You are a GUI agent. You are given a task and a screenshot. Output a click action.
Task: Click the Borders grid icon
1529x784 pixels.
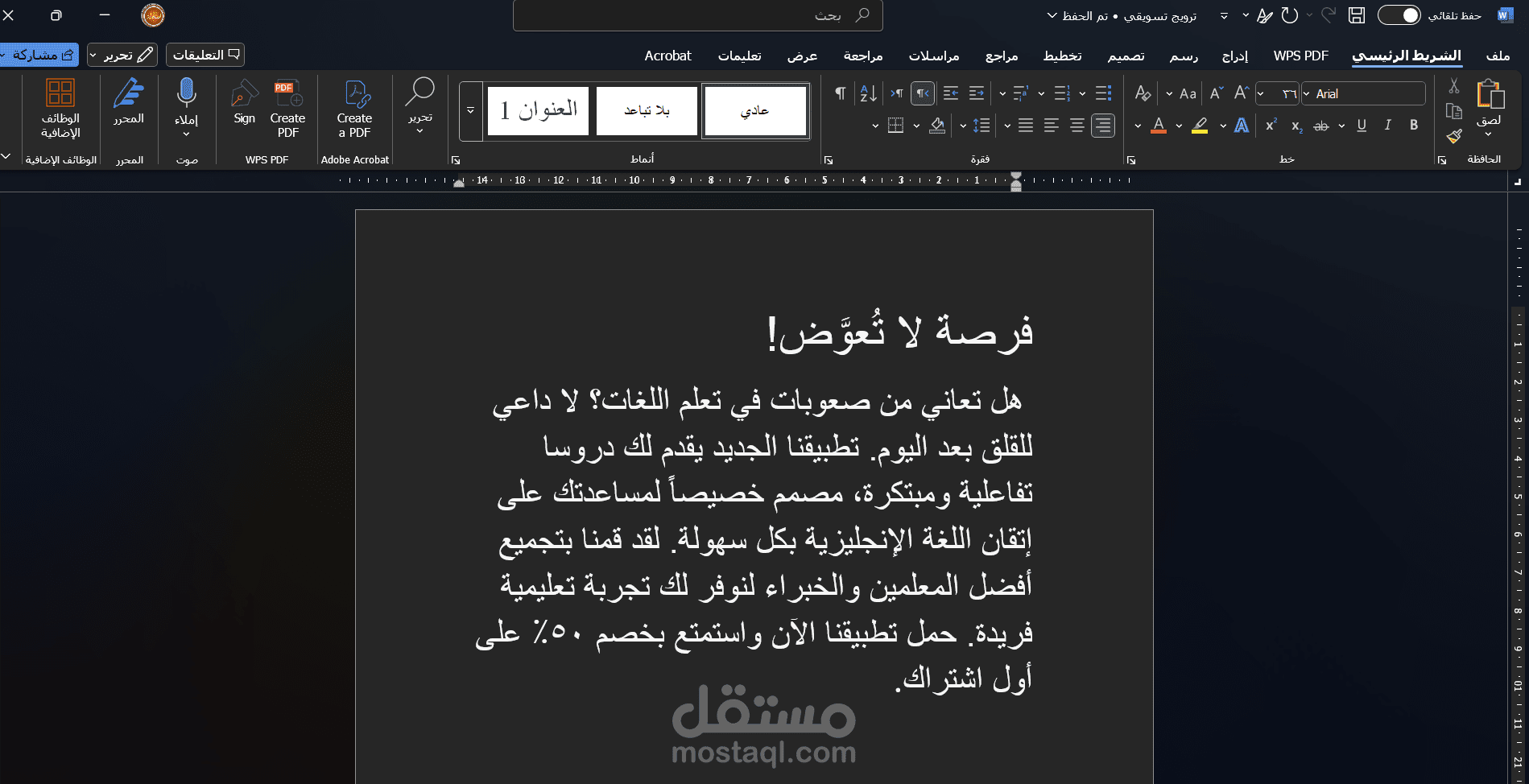coord(895,126)
